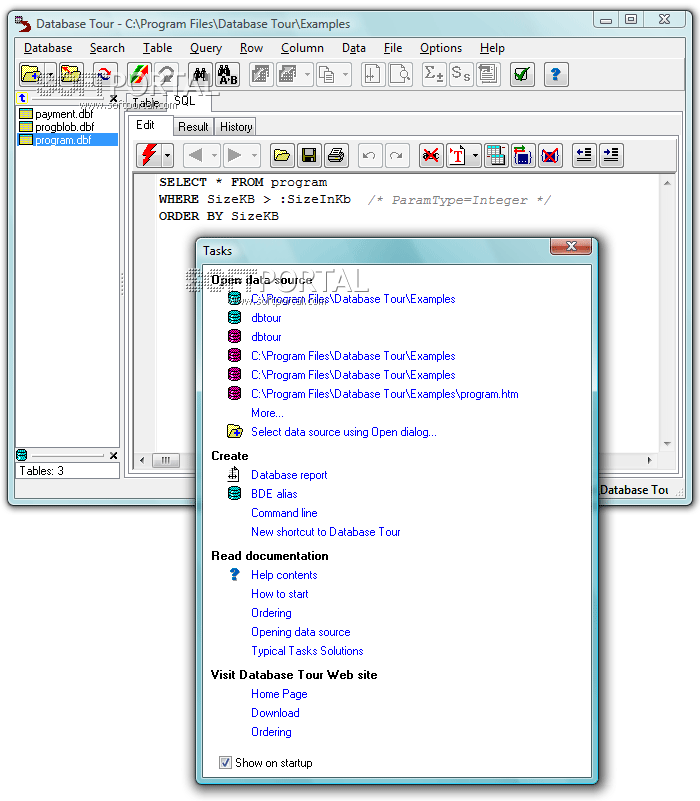Click the copy pages icon in main toolbar

pyautogui.click(x=327, y=75)
